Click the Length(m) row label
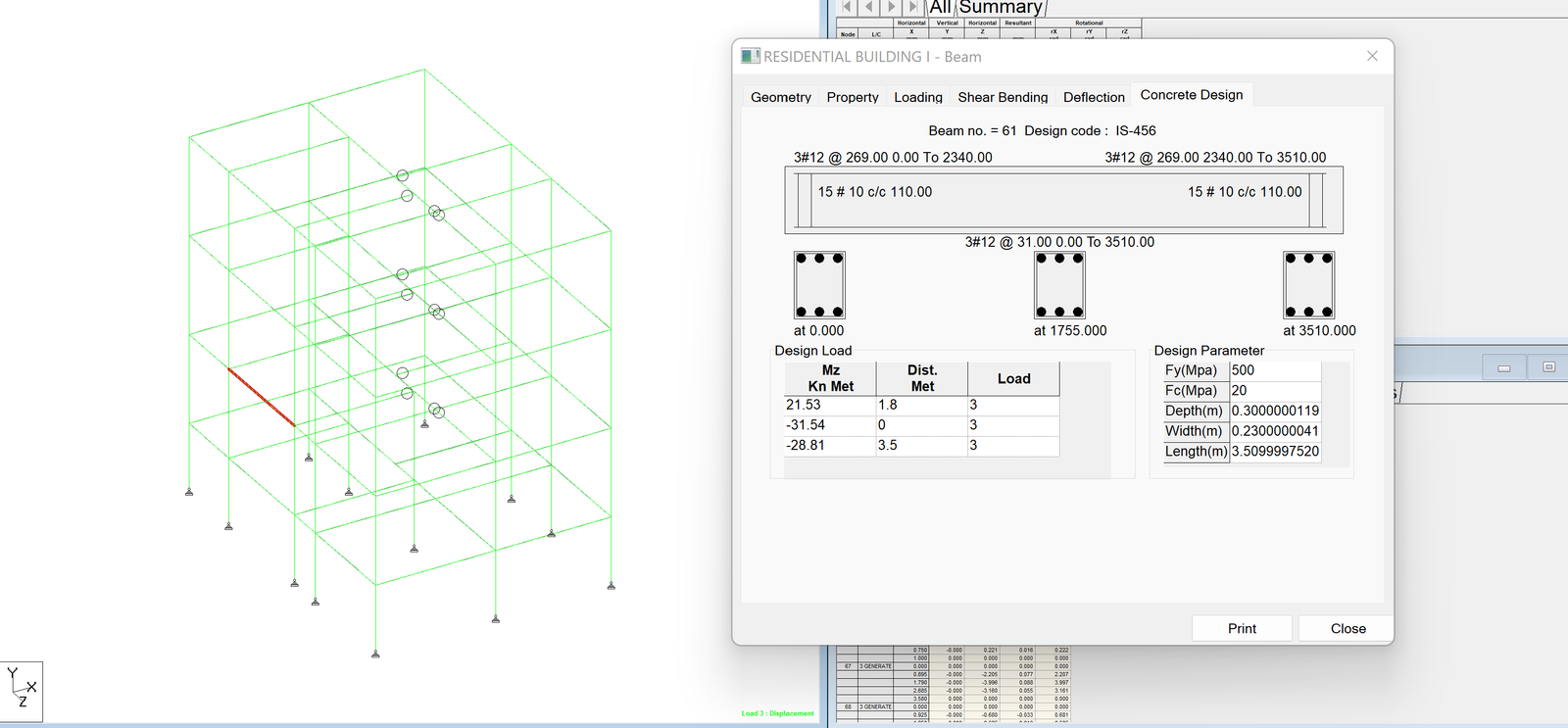The image size is (1568, 728). click(1196, 451)
